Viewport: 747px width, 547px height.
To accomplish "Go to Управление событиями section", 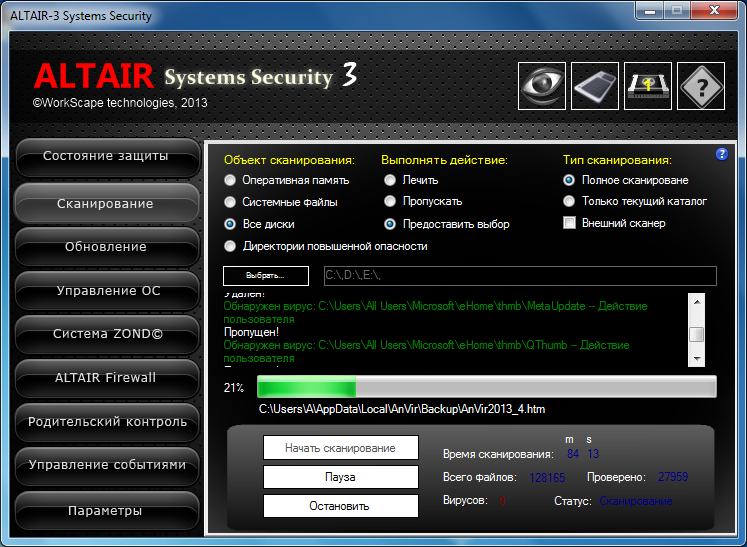I will pos(107,466).
